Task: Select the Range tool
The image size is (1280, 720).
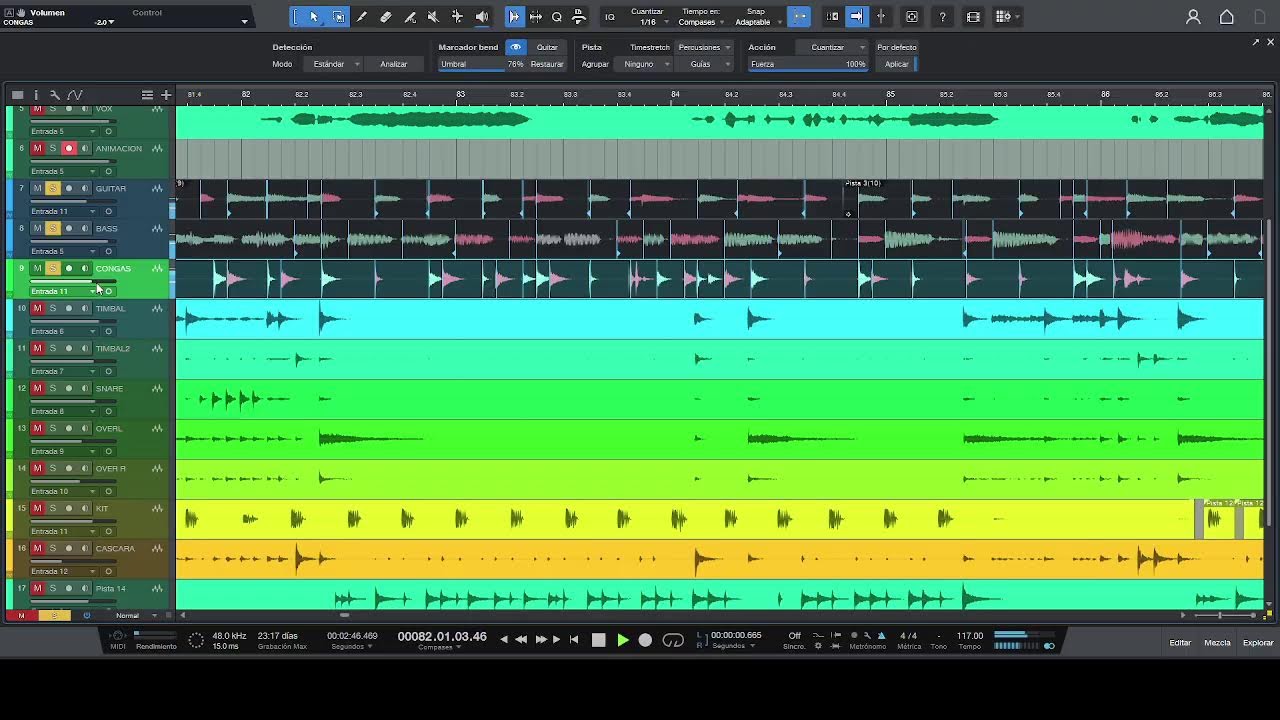Action: click(x=338, y=17)
